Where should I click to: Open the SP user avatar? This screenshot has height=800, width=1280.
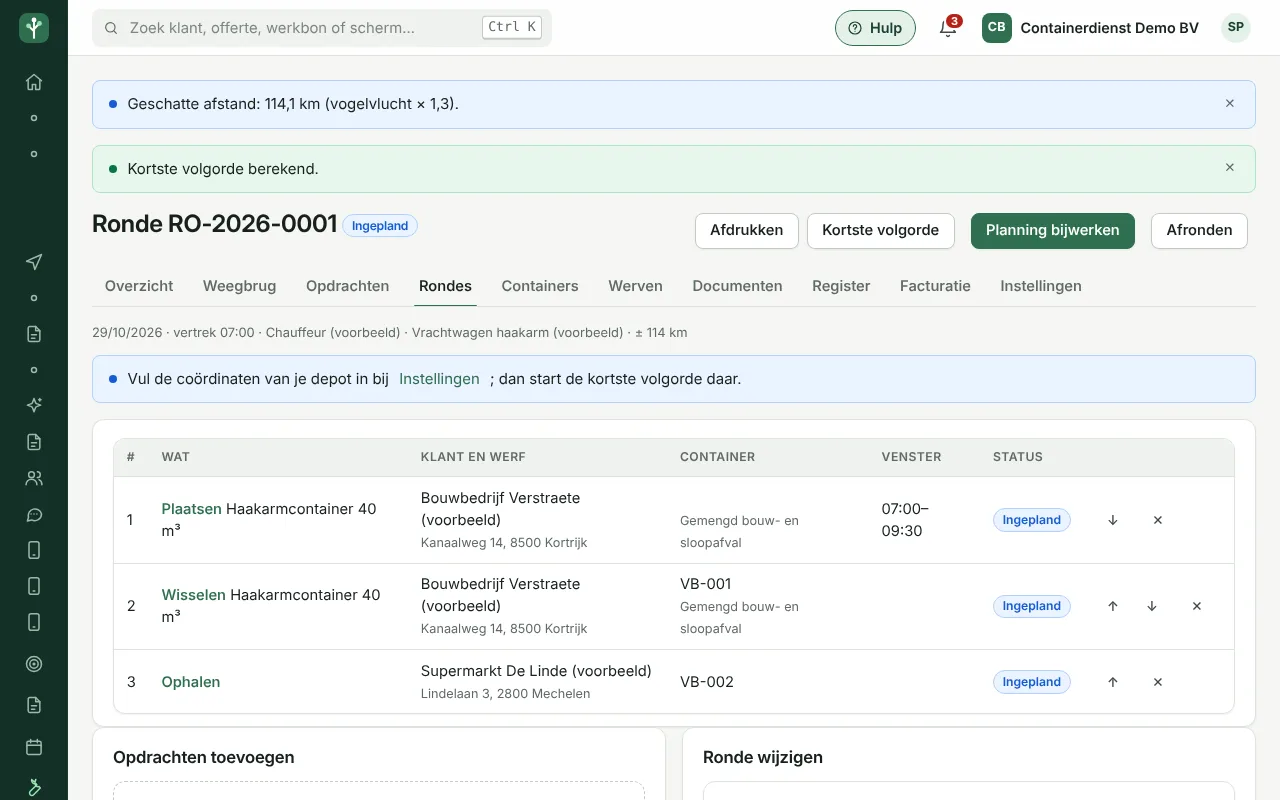1236,28
